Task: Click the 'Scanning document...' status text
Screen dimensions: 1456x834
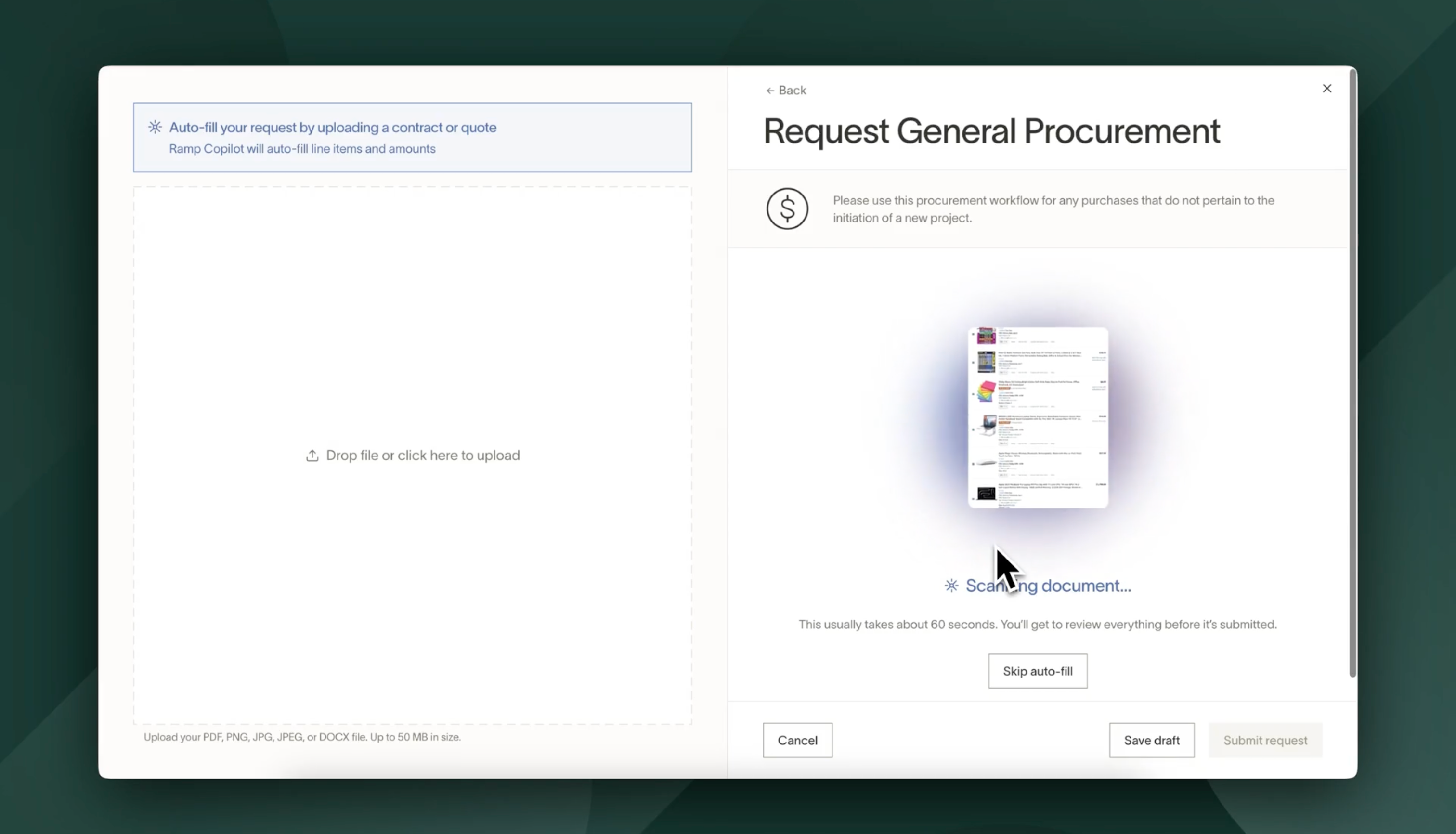Action: (1048, 586)
